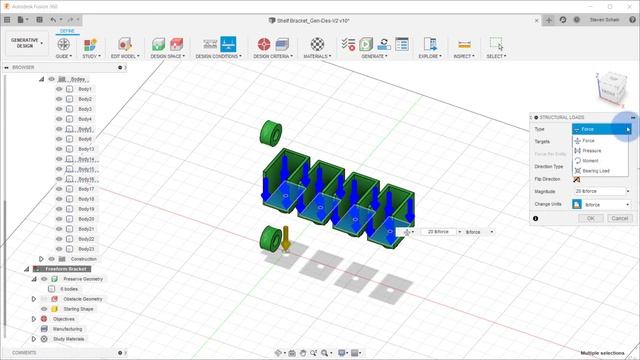
Task: Toggle visibility eye of Body23
Action: (x=59, y=249)
